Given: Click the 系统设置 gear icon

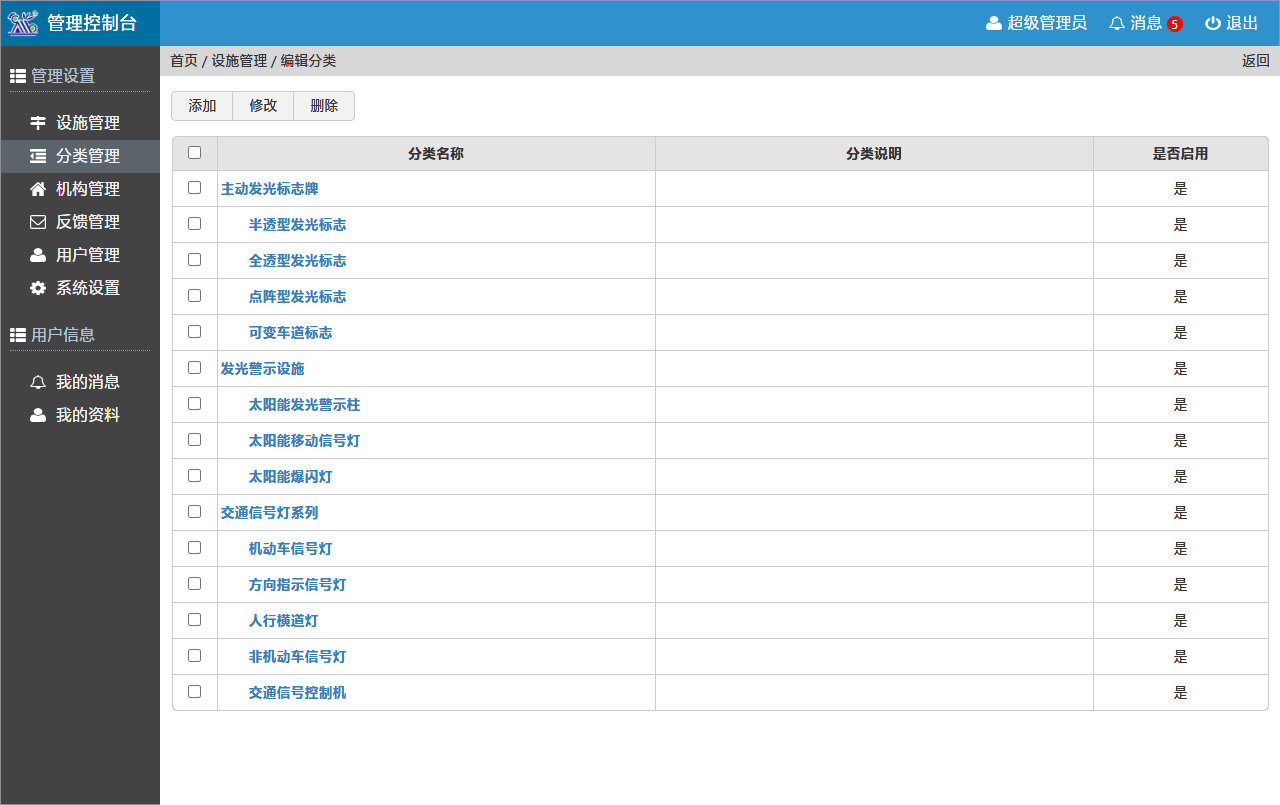Looking at the screenshot, I should tap(38, 288).
